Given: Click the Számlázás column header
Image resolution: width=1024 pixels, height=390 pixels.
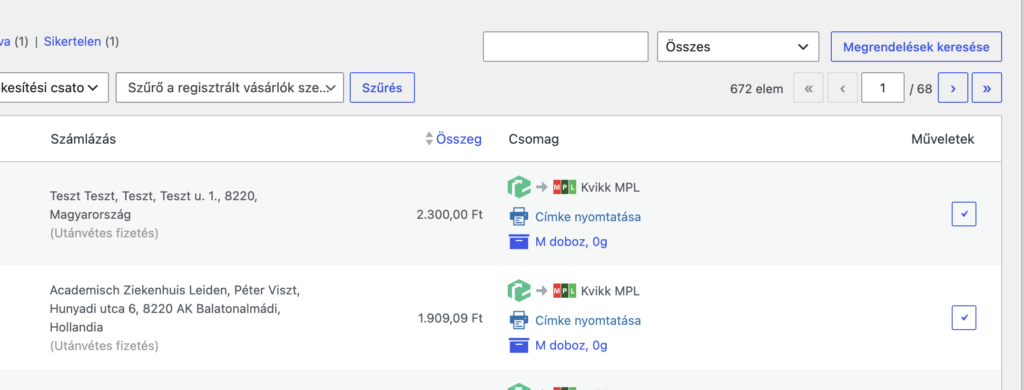Looking at the screenshot, I should pyautogui.click(x=84, y=139).
